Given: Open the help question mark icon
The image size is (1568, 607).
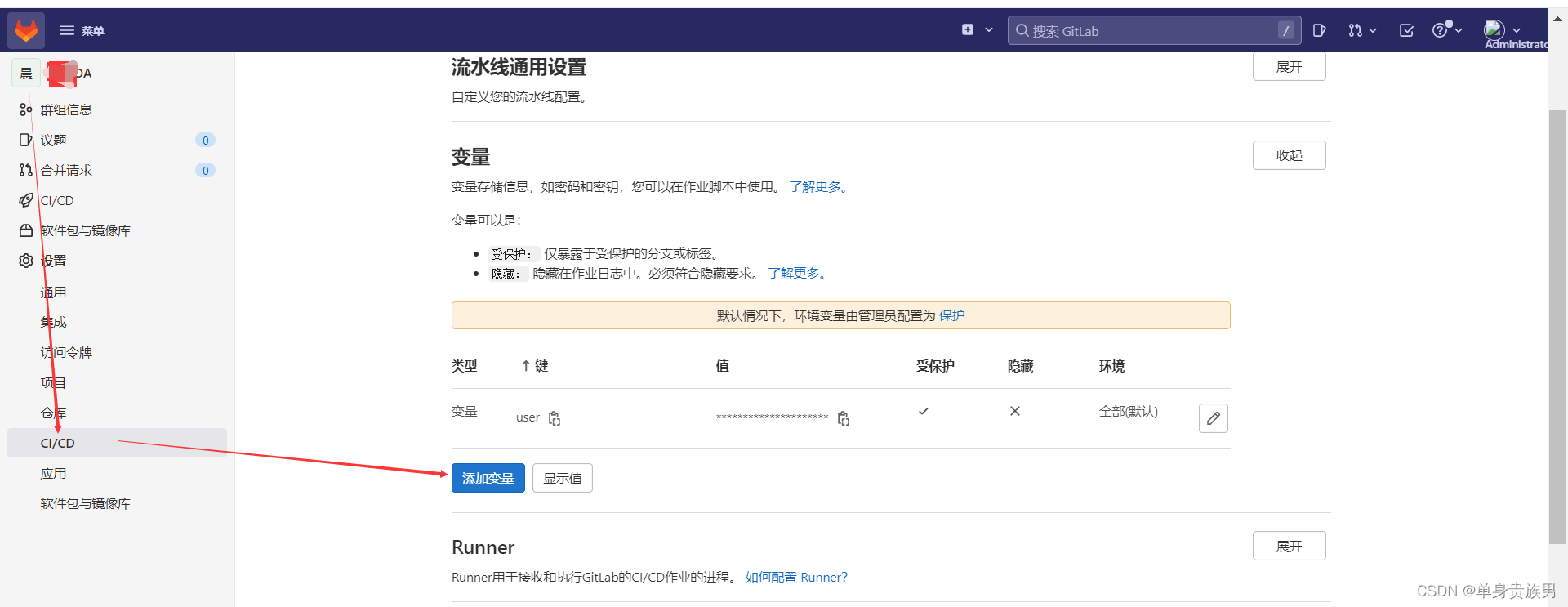Looking at the screenshot, I should coord(1441,30).
